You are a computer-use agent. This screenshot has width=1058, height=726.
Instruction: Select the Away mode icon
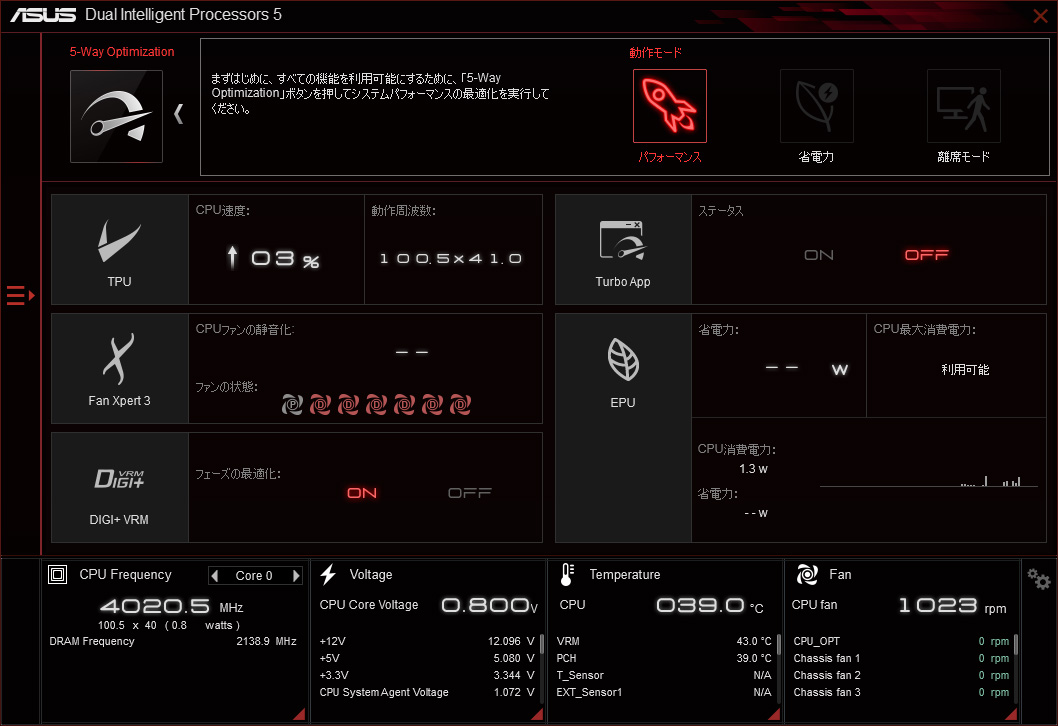(964, 106)
